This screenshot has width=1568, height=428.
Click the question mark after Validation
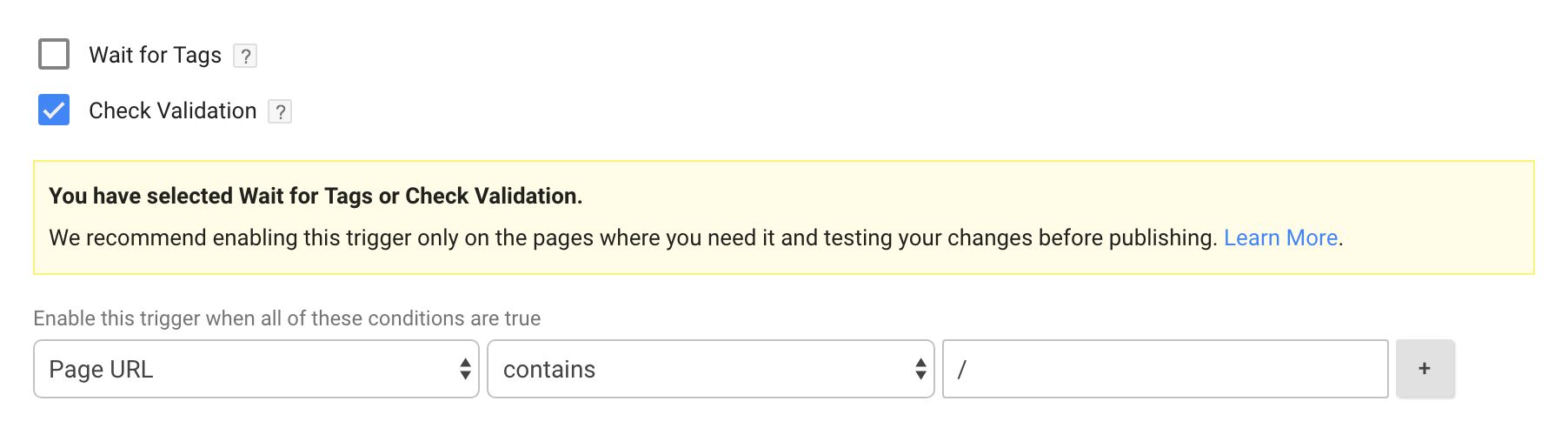(x=280, y=112)
